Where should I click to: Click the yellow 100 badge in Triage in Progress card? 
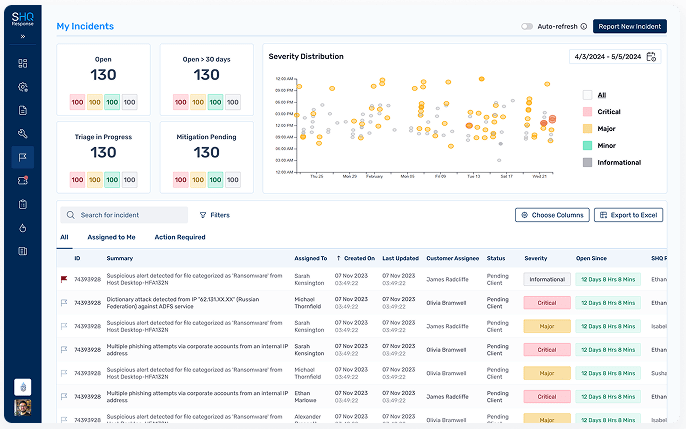(x=94, y=180)
